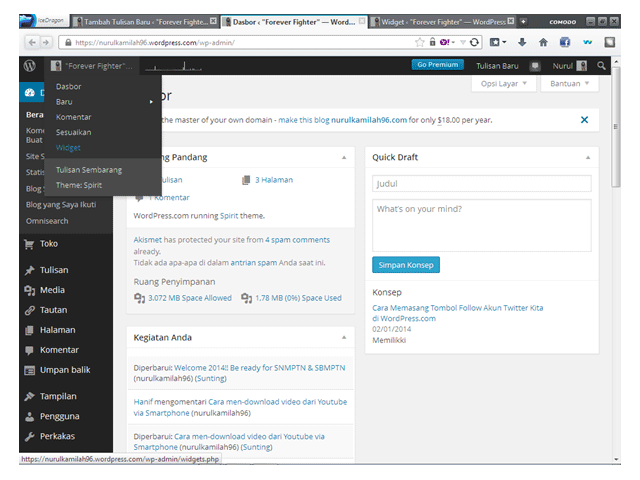Click the bookmark star in address bar
640x480 pixels.
coord(419,42)
